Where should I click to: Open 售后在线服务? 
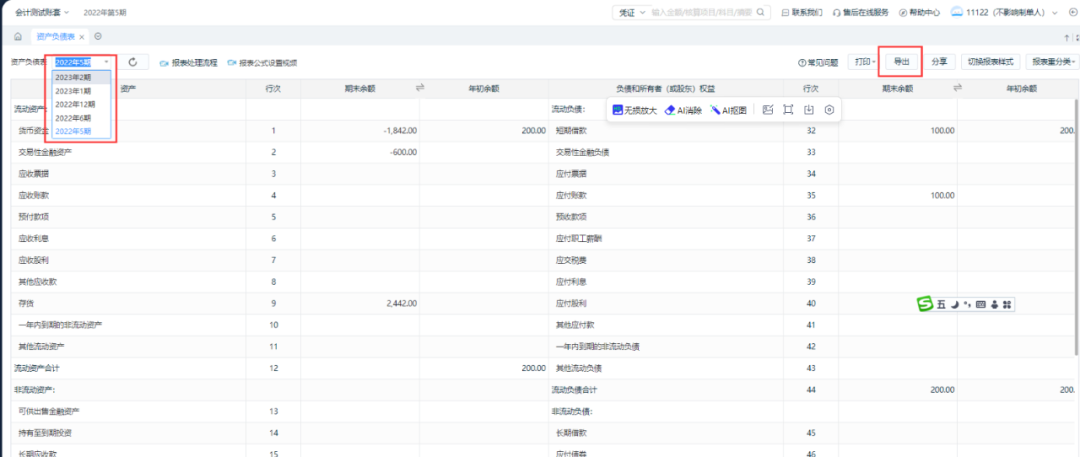pyautogui.click(x=861, y=12)
